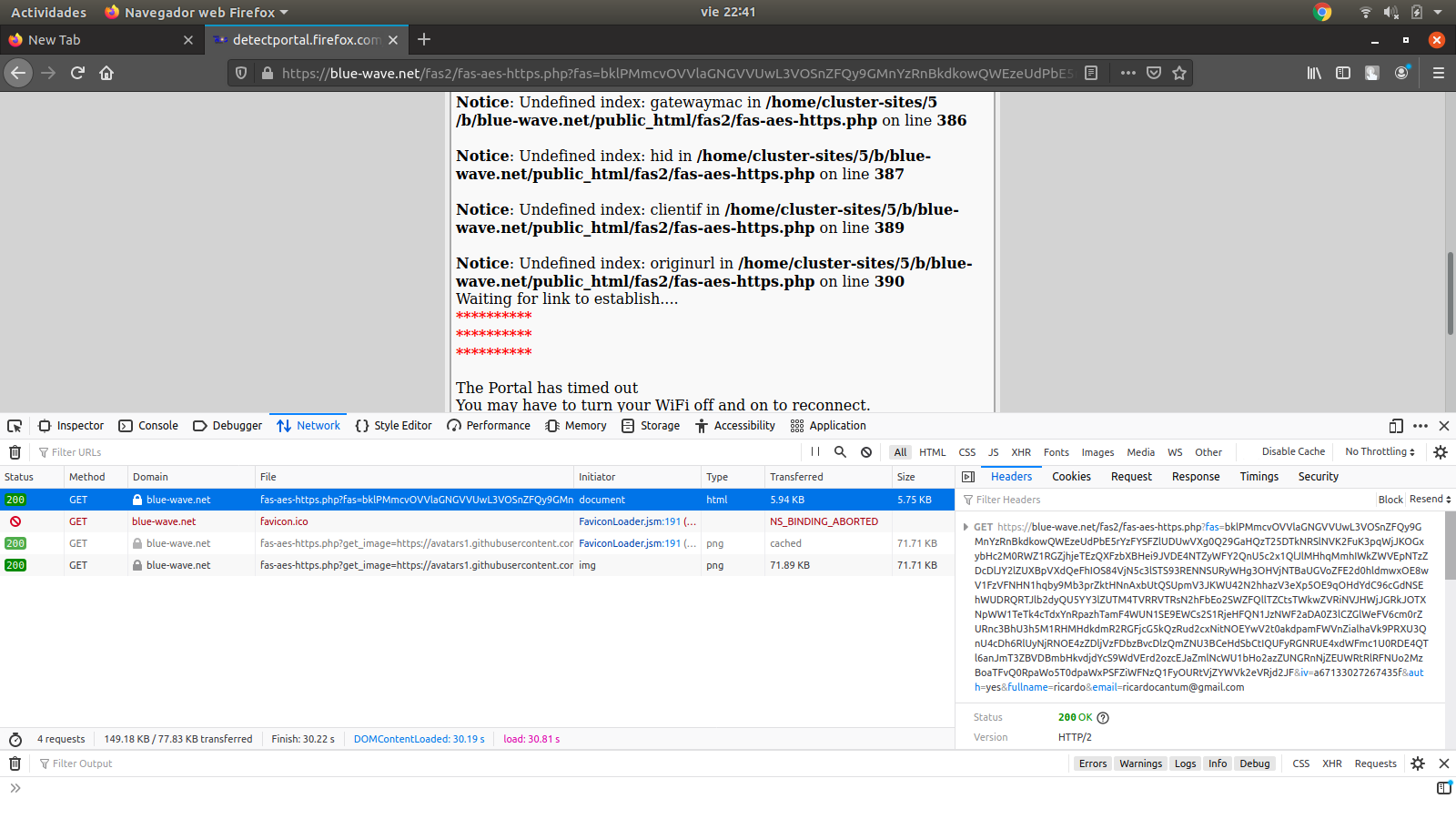Open DevTools settings gear icon
Screen dimensions: 1456x819
(x=1440, y=452)
